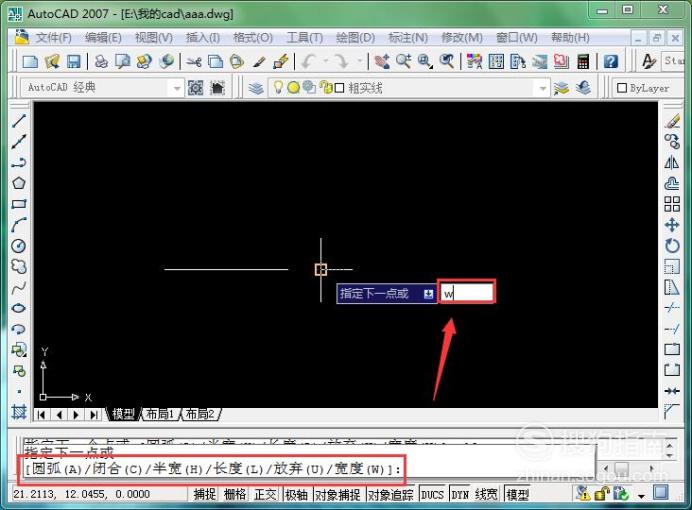Open the 标注(N) menu
The width and height of the screenshot is (692, 510).
[x=408, y=38]
